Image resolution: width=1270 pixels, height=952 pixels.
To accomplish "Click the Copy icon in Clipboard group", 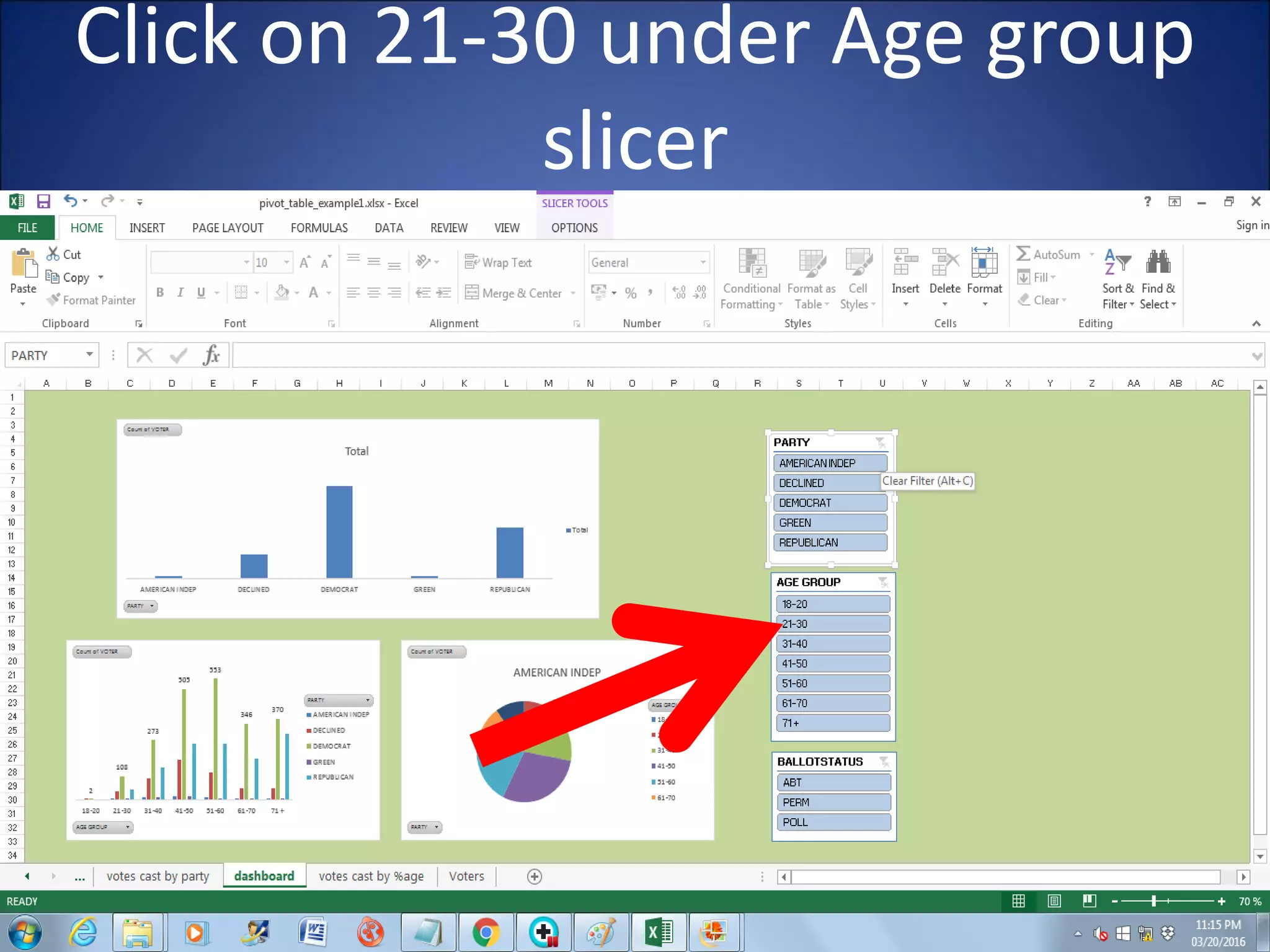I will pos(53,276).
